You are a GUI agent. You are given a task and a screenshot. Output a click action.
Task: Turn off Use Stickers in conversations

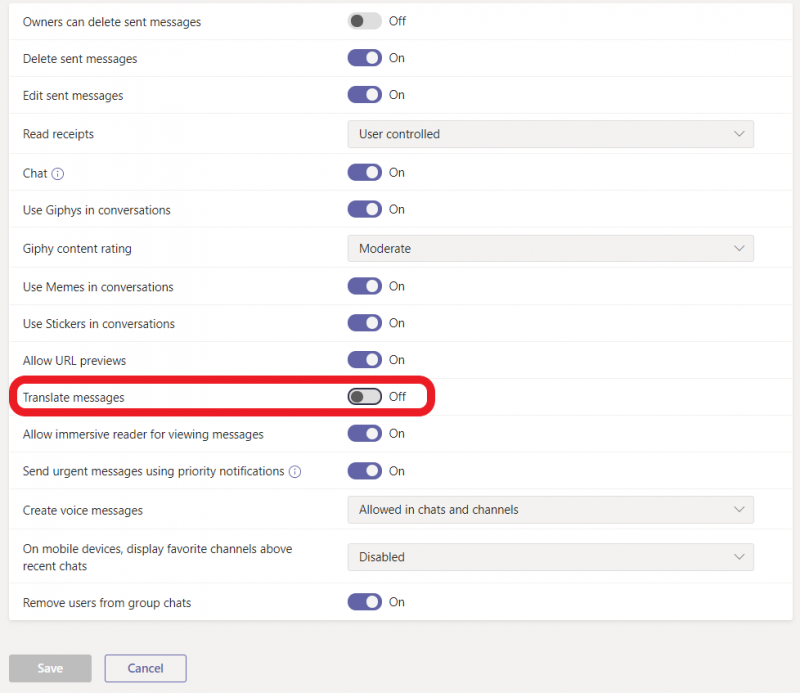365,324
